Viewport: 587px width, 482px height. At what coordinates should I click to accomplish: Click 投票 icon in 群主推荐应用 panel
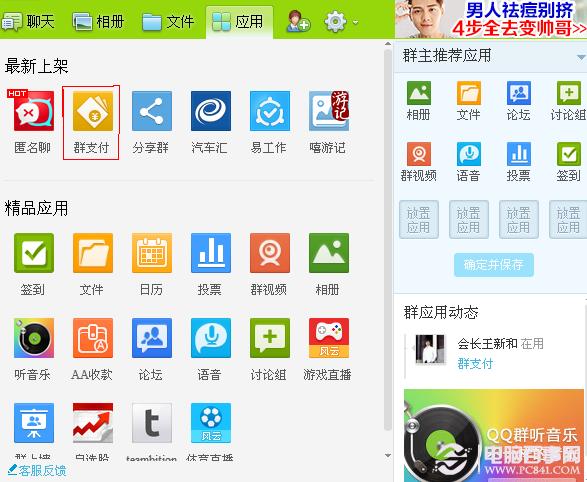click(518, 154)
